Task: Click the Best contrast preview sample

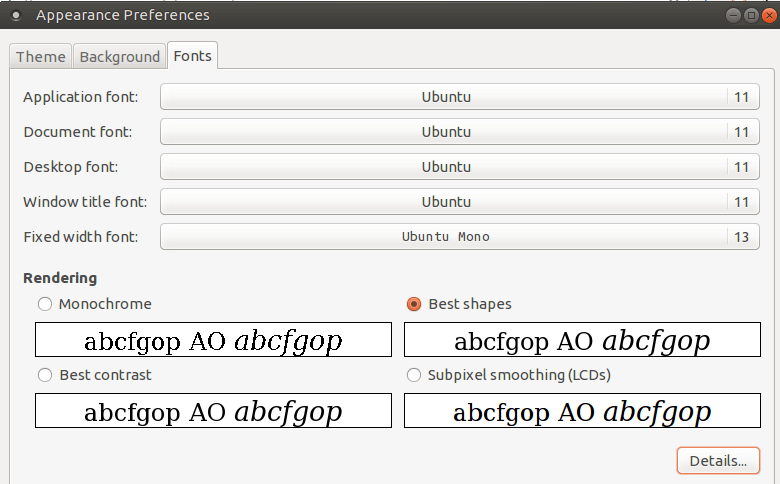Action: [213, 411]
